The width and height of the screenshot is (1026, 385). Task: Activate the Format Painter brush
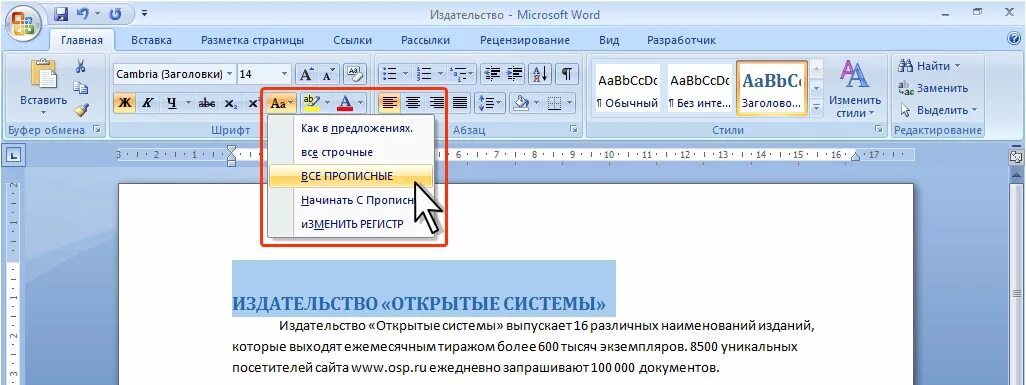pos(80,109)
